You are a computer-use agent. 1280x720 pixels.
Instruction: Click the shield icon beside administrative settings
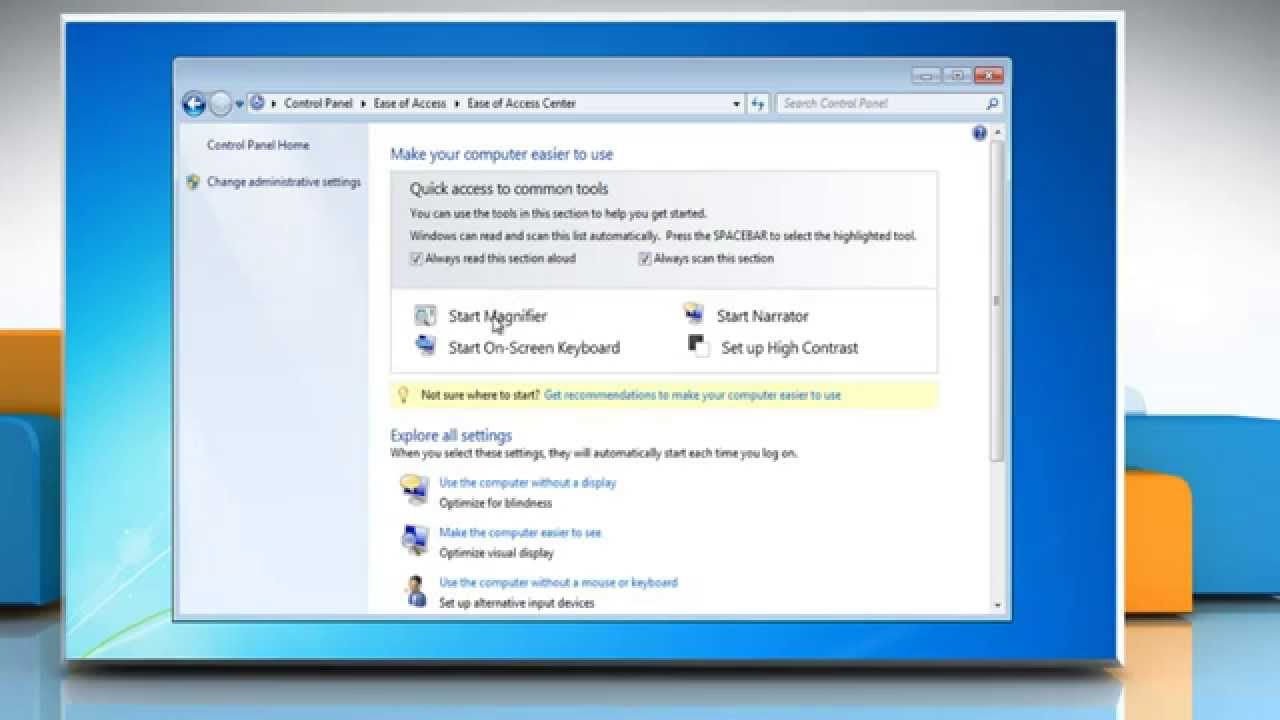tap(193, 182)
